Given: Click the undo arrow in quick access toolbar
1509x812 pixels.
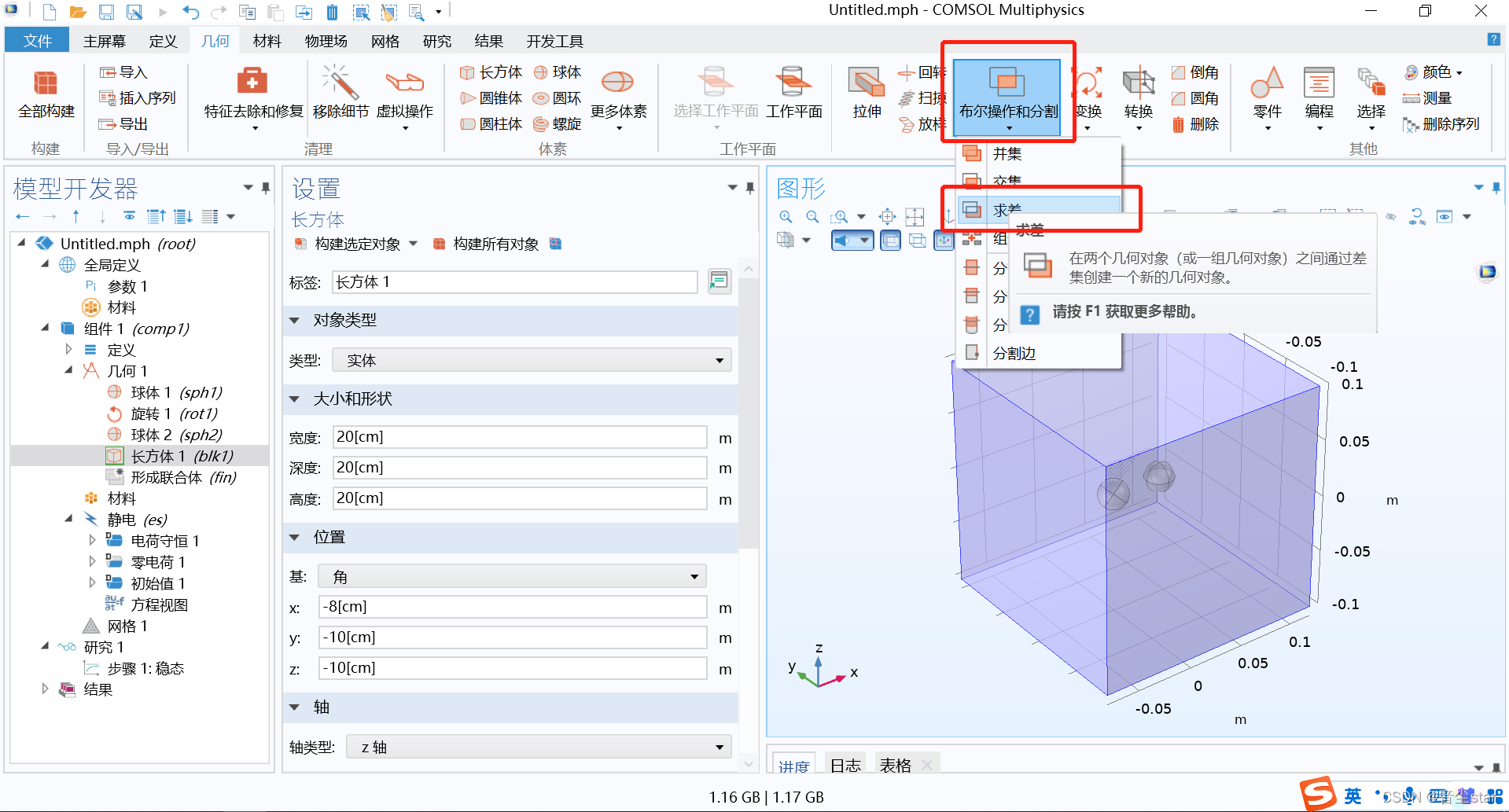Looking at the screenshot, I should [190, 12].
